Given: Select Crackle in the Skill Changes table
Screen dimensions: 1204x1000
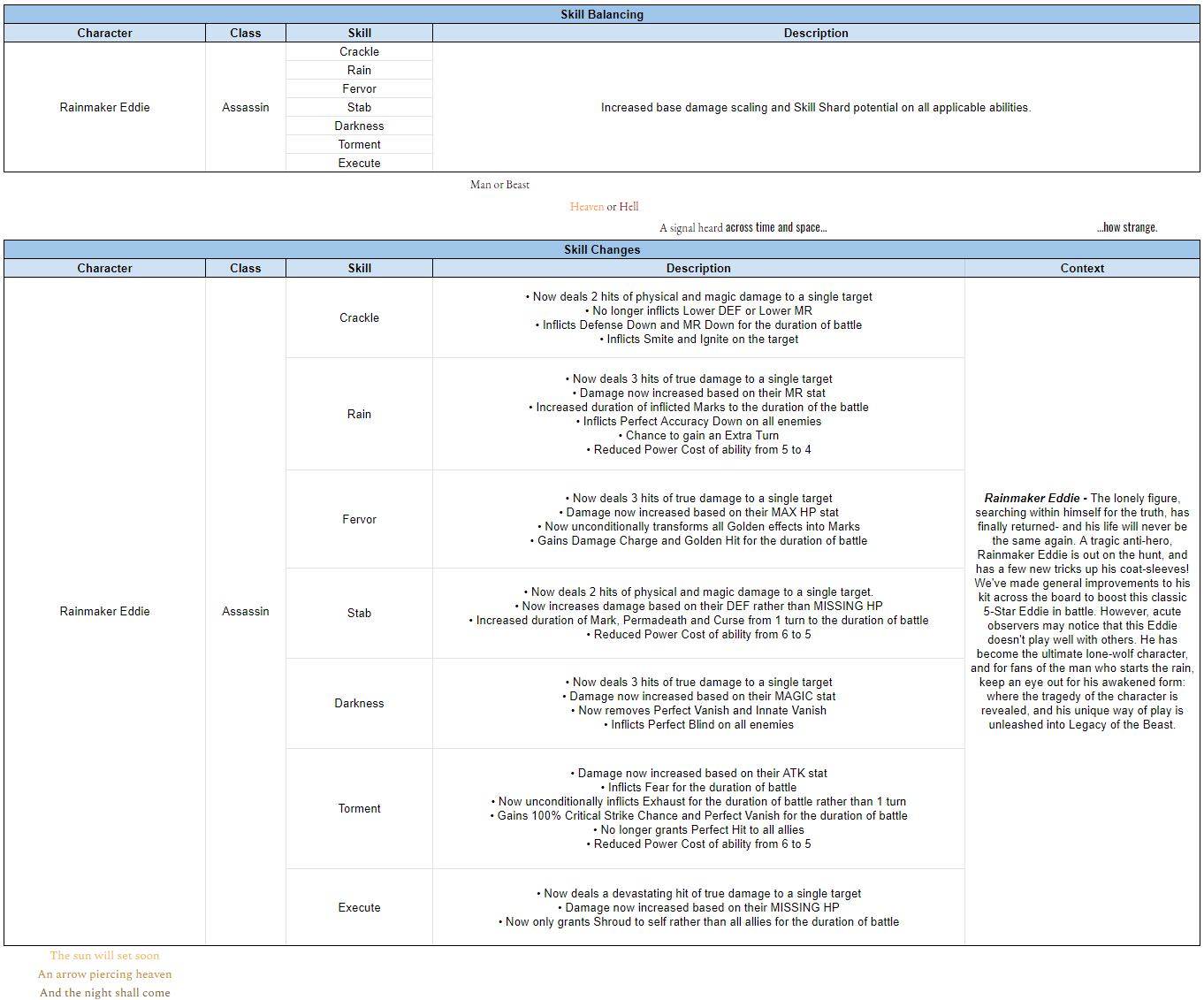Looking at the screenshot, I should point(359,317).
